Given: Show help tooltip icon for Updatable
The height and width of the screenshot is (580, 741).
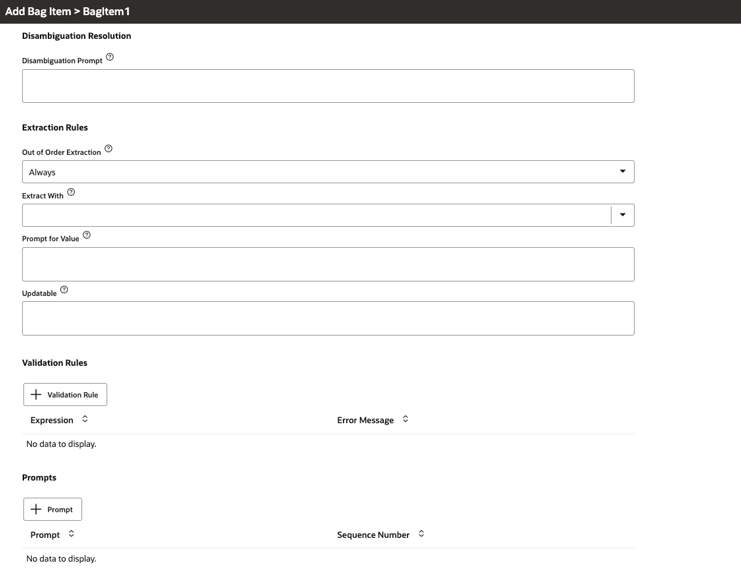Looking at the screenshot, I should tap(64, 290).
